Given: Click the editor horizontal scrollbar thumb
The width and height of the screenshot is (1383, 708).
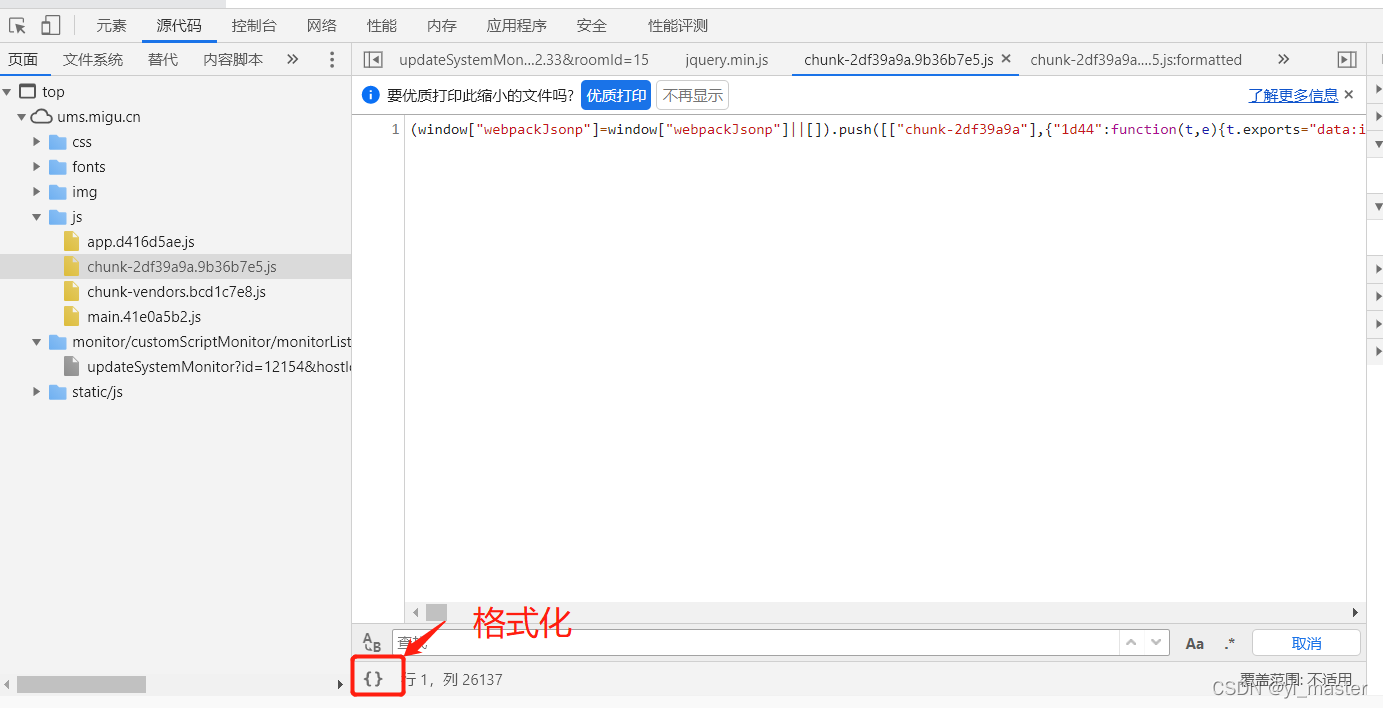Looking at the screenshot, I should tap(436, 612).
